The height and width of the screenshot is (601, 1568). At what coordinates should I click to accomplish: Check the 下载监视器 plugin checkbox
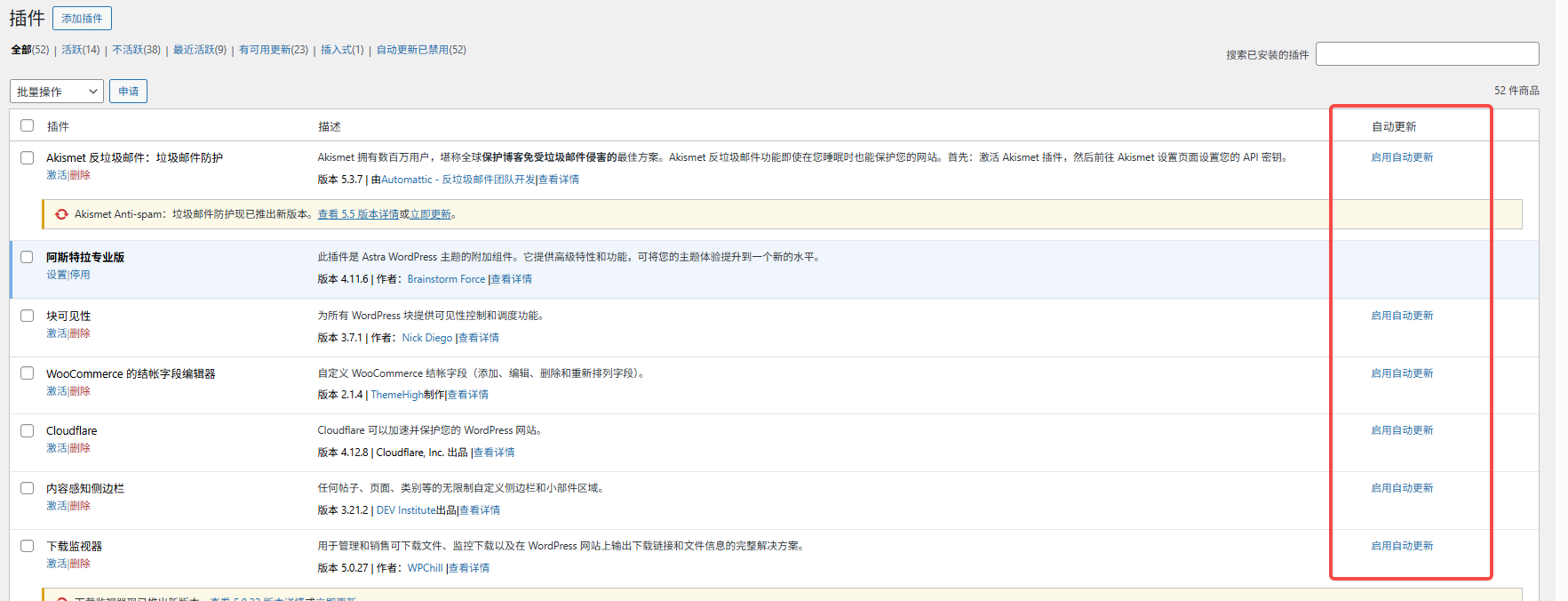point(28,546)
